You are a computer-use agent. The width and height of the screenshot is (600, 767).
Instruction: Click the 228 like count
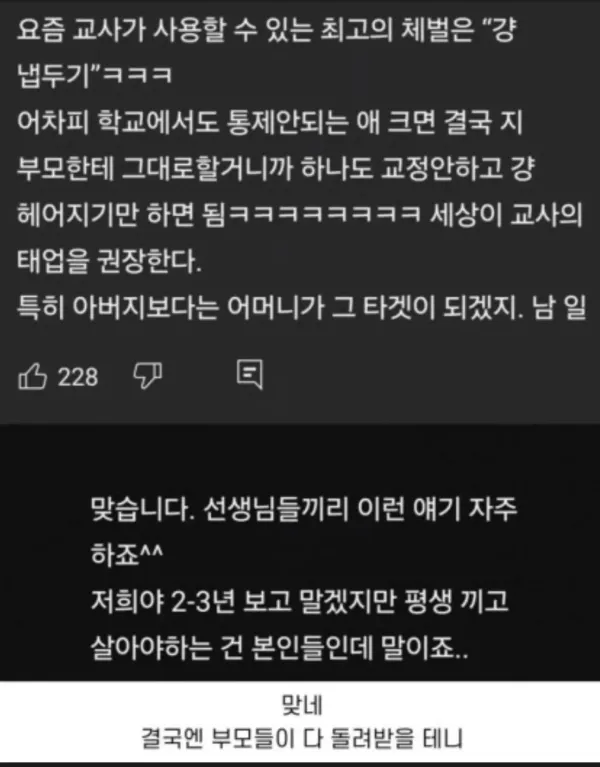[78, 377]
